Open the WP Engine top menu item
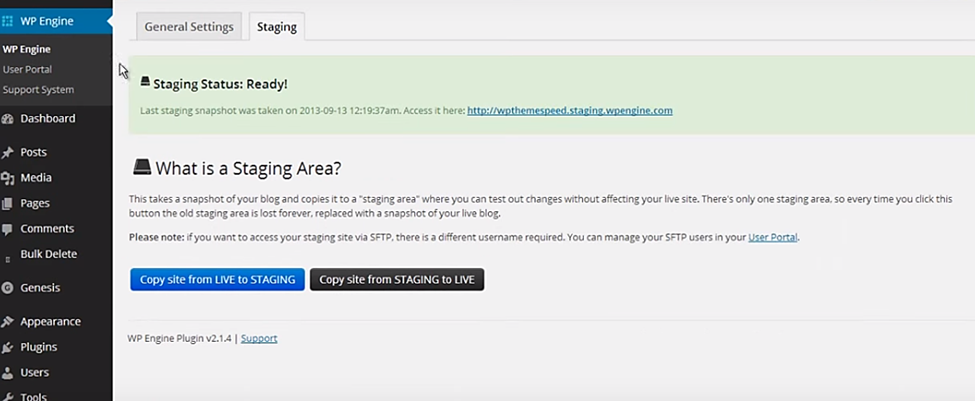The width and height of the screenshot is (975, 401). 56,21
